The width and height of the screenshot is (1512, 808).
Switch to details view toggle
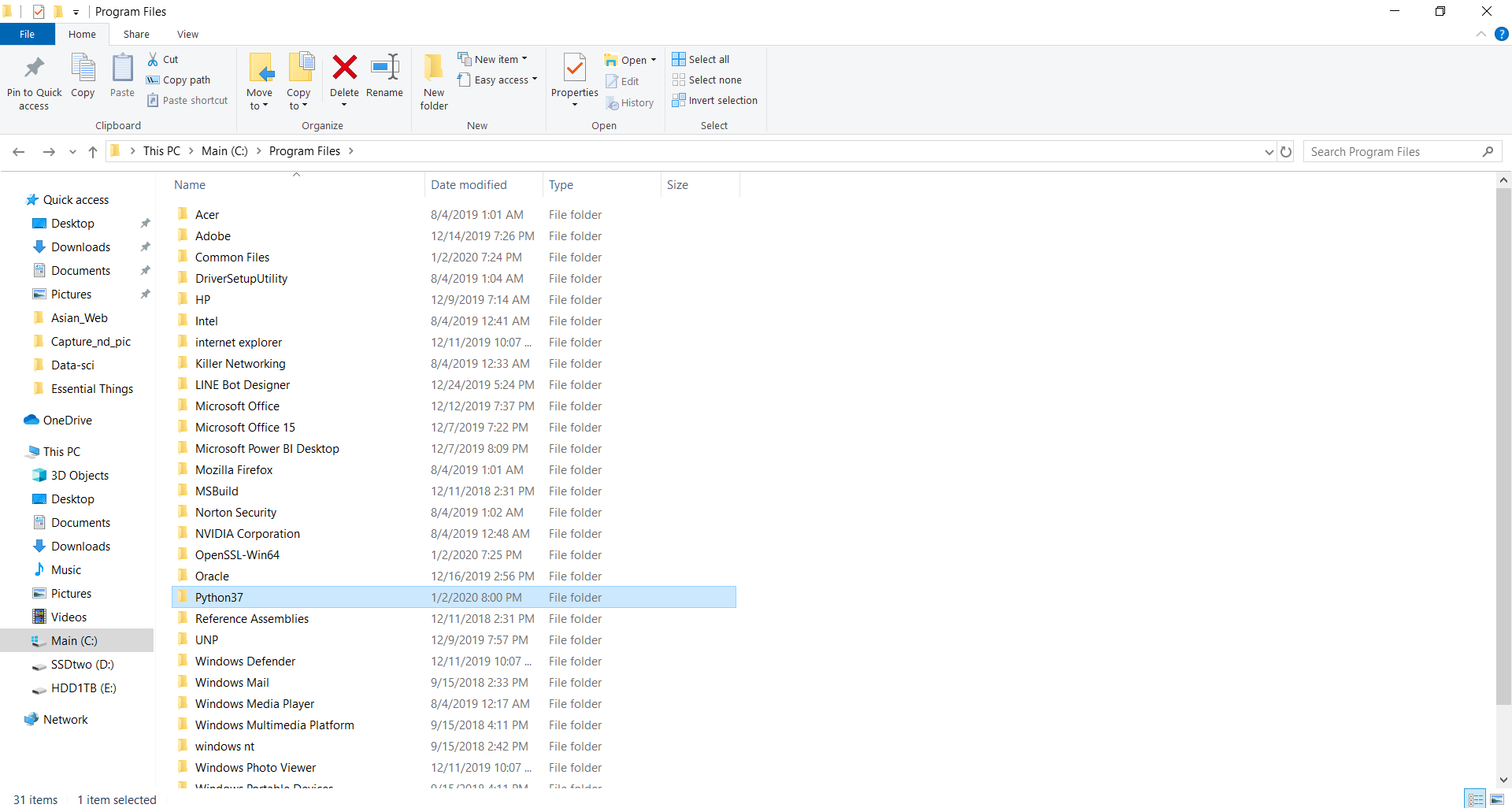coord(1476,799)
